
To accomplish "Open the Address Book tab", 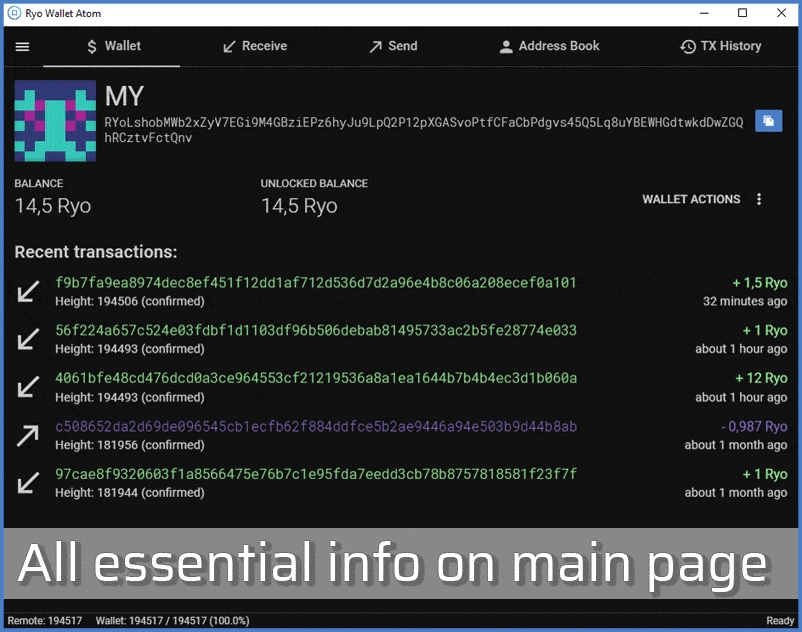I will [549, 47].
